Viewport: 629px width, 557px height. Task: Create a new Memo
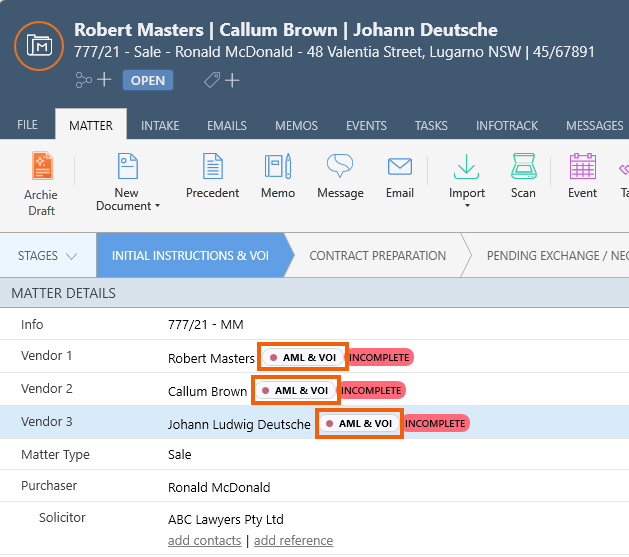(x=278, y=166)
